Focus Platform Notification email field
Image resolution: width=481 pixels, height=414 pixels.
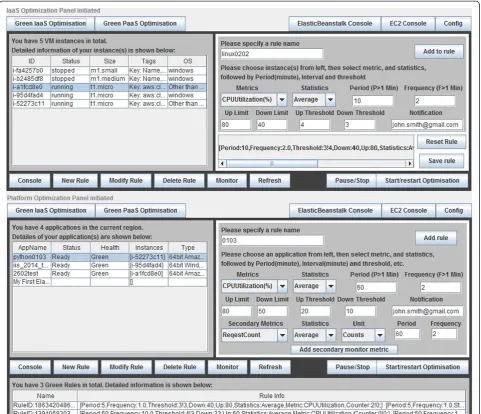coord(427,311)
